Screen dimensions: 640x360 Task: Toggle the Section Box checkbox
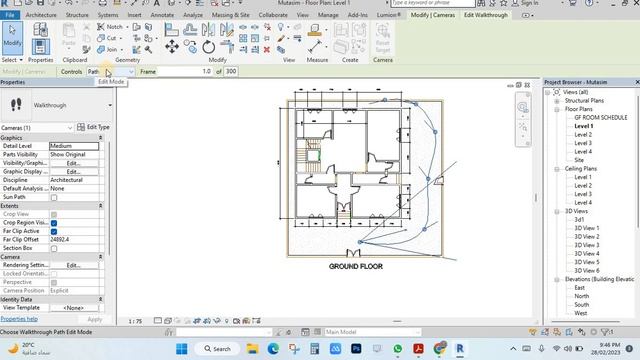(x=54, y=249)
